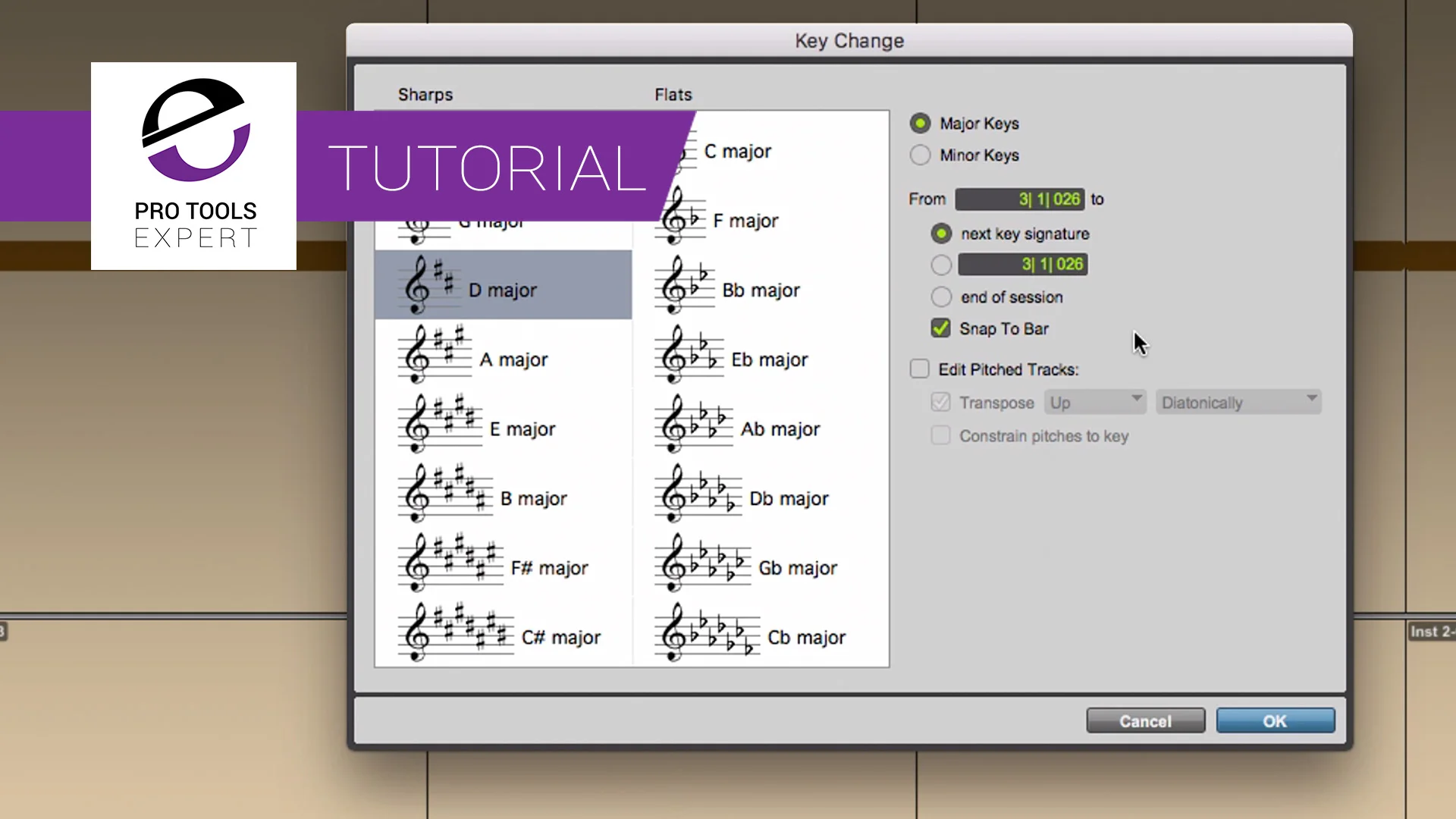This screenshot has height=819, width=1456.
Task: Select F# major key signature
Action: [x=548, y=568]
